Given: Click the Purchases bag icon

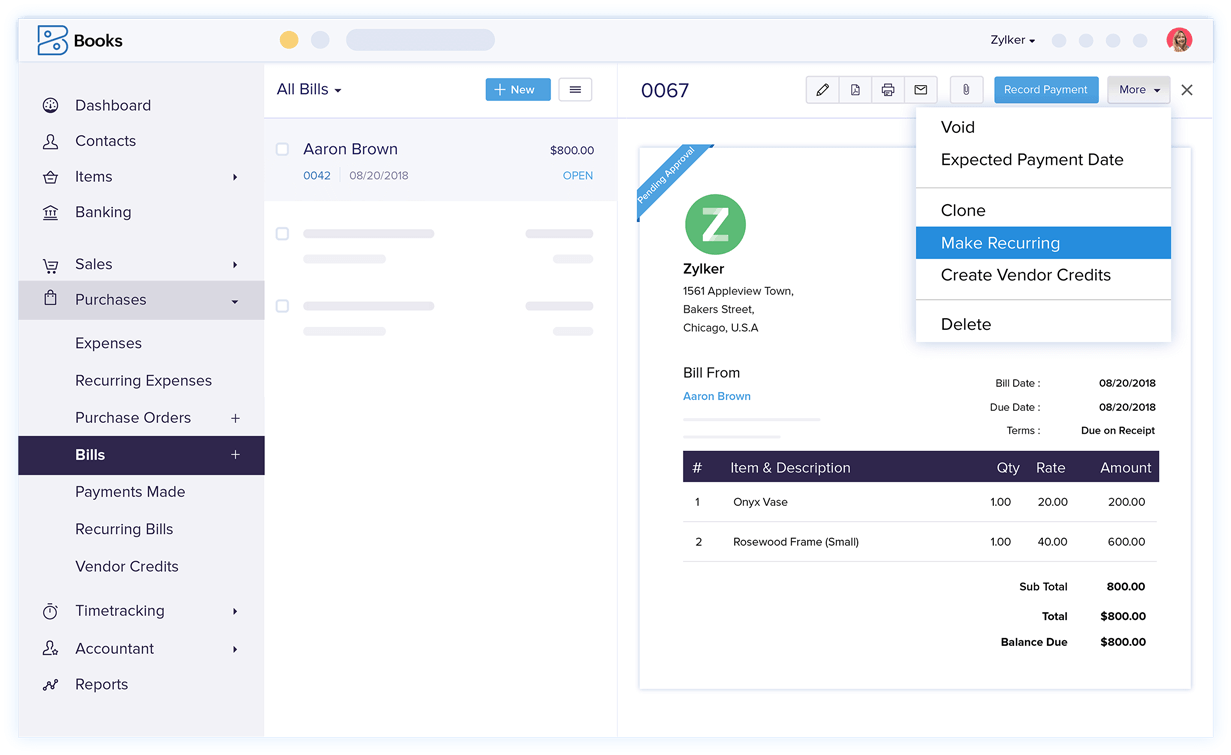Looking at the screenshot, I should pos(50,298).
